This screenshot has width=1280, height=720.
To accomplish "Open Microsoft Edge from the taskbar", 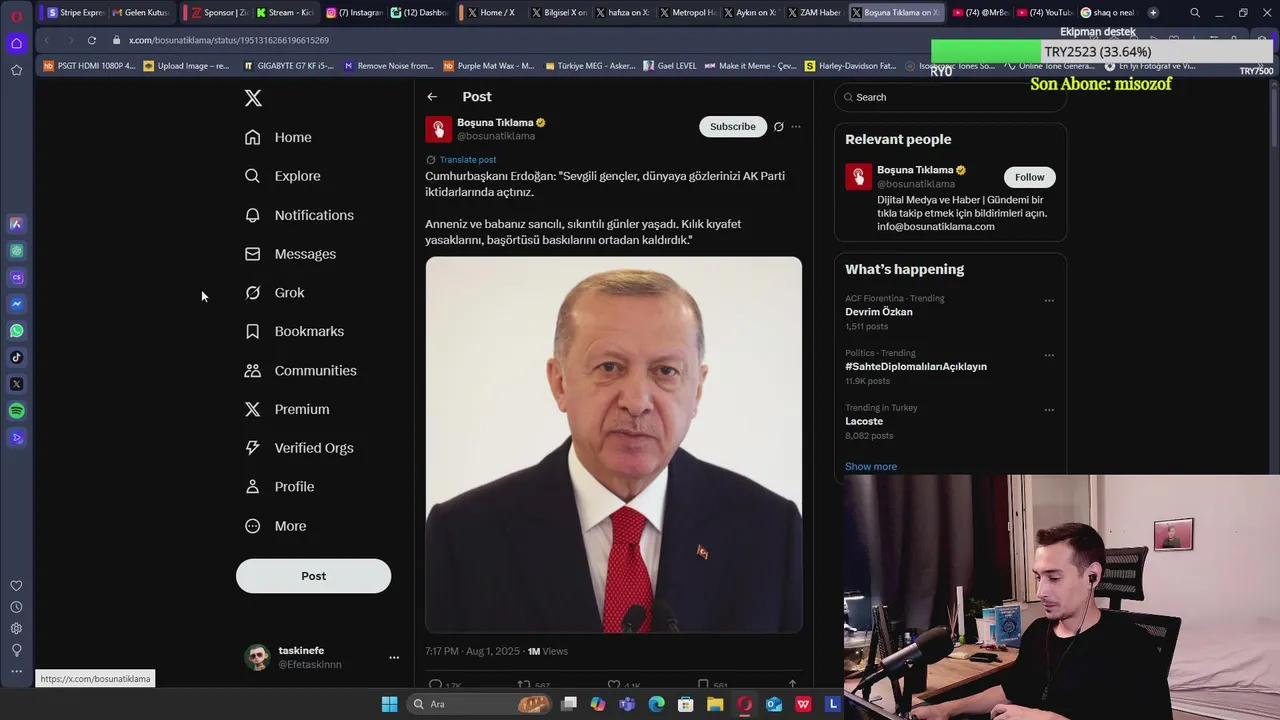I will click(656, 704).
